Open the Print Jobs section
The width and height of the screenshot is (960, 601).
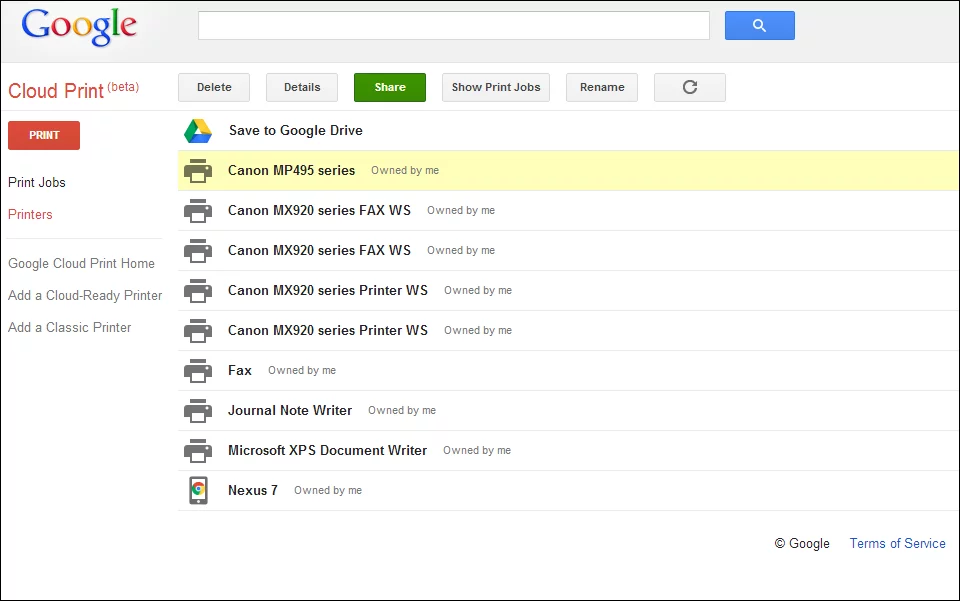37,182
